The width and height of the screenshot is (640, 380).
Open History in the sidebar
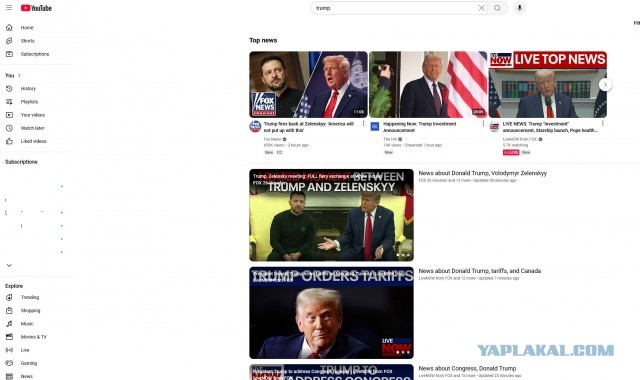coord(28,89)
